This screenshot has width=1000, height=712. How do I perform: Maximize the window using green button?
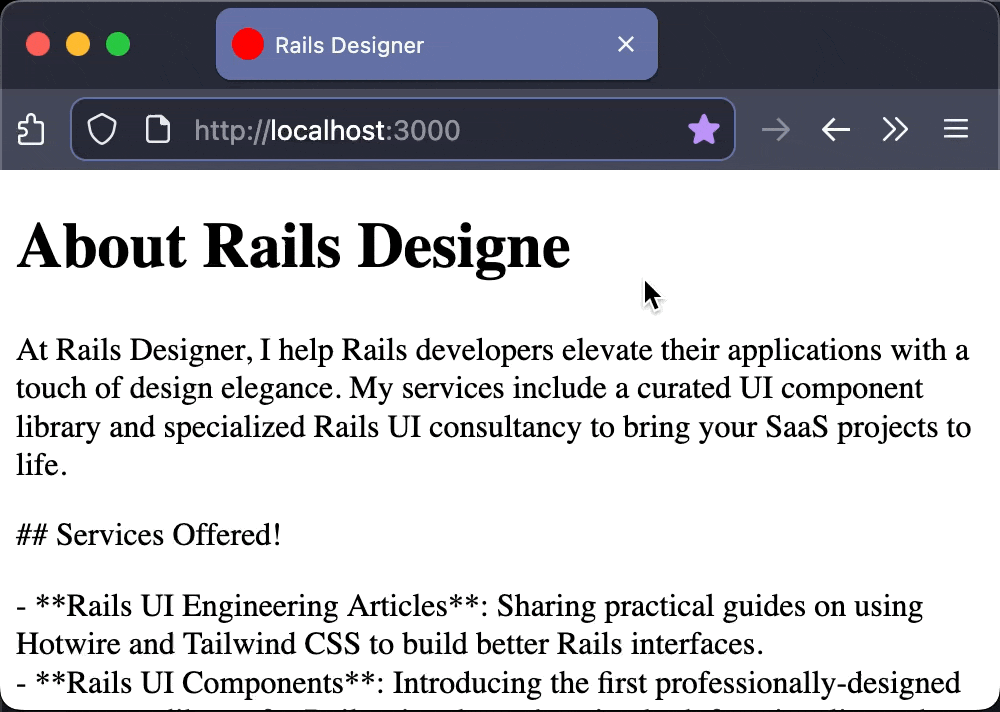pyautogui.click(x=118, y=45)
